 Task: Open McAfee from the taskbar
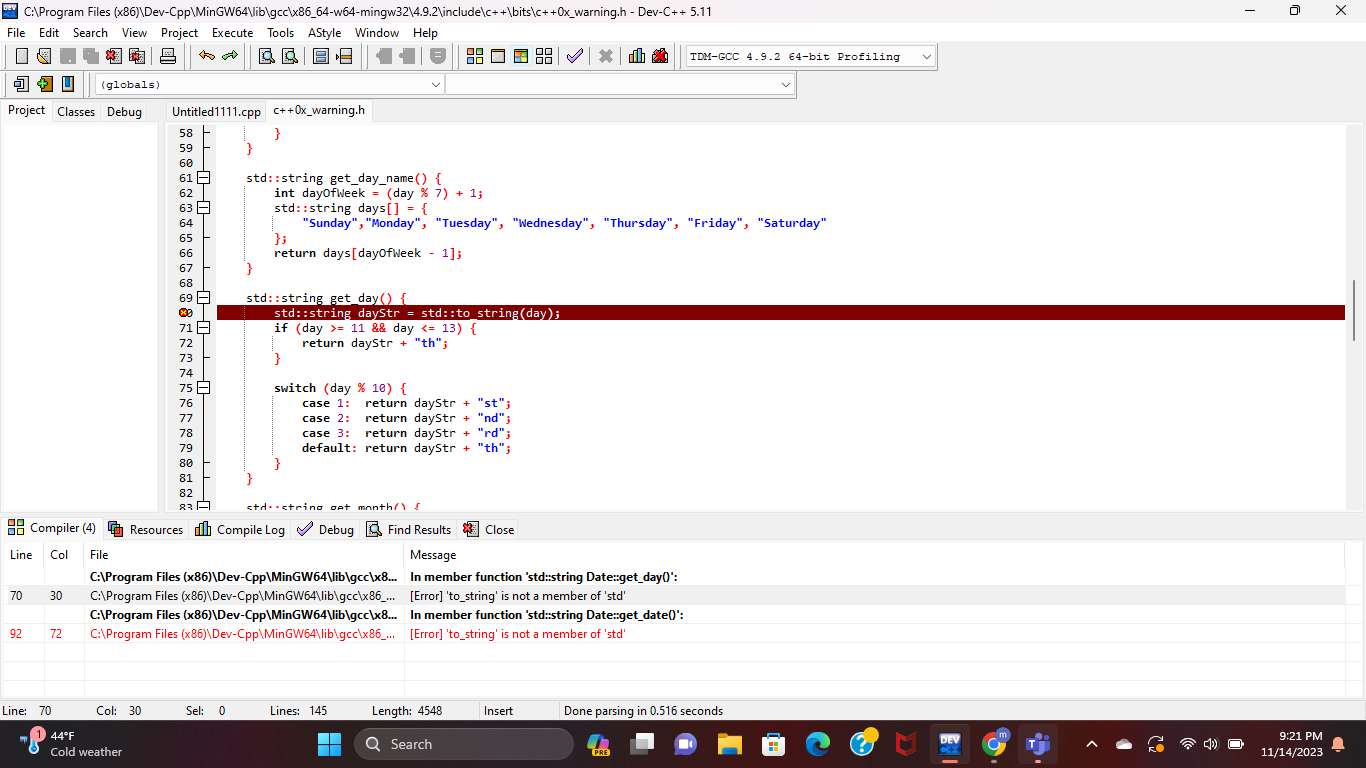point(906,744)
